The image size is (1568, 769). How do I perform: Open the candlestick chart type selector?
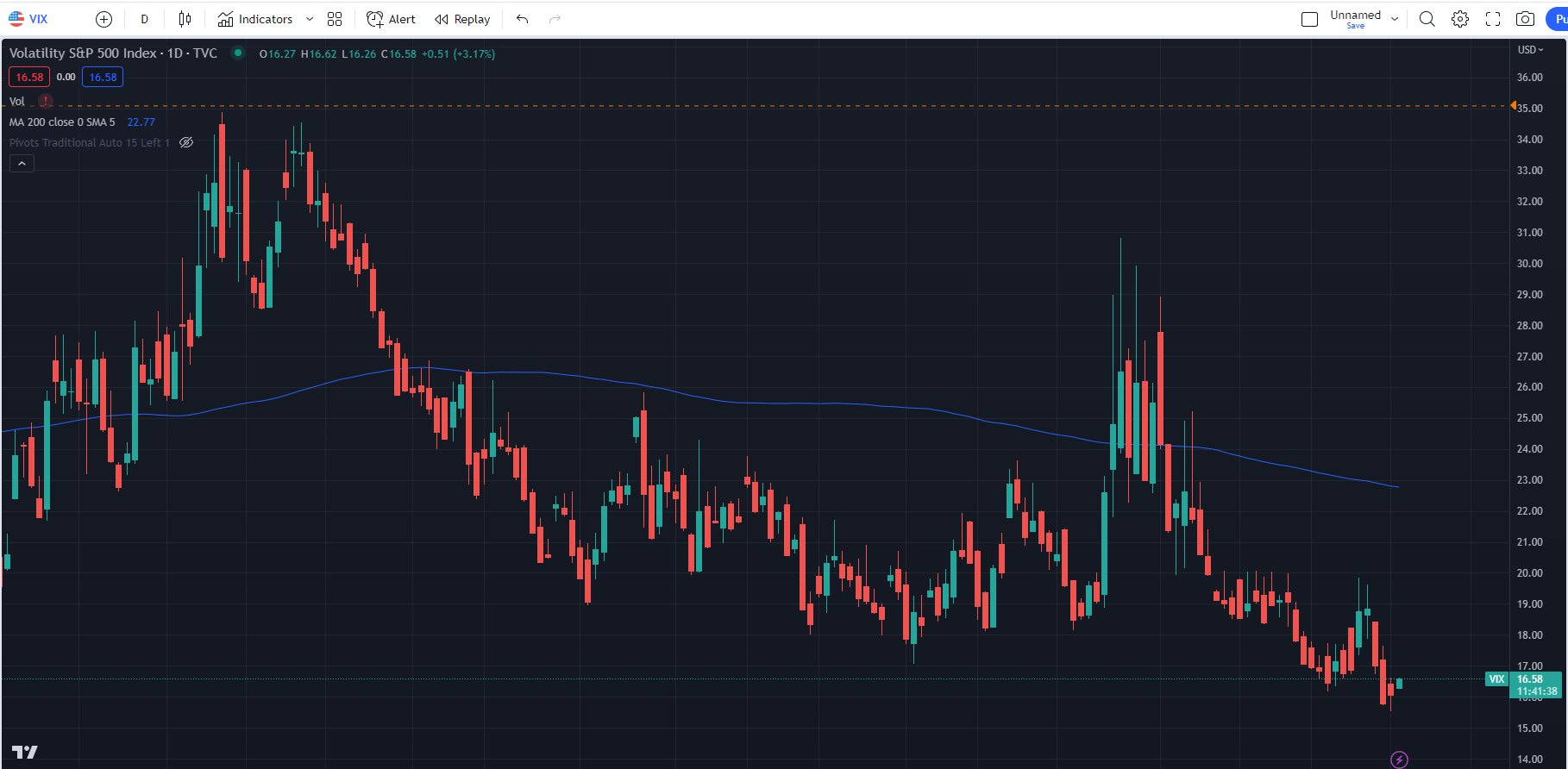[x=185, y=19]
